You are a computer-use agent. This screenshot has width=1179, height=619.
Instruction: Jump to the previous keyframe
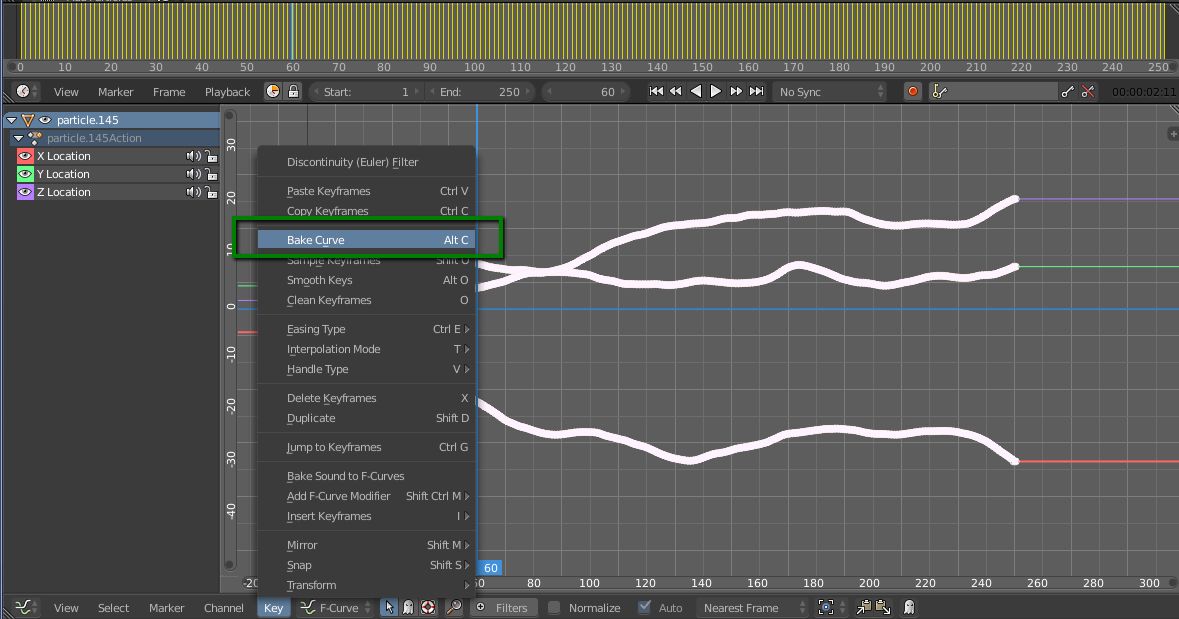(675, 92)
